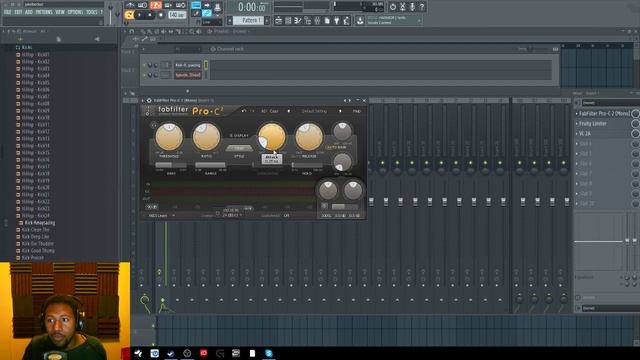Viewport: 640px width, 360px height.
Task: Open the PATTERNS menu
Action: click(44, 12)
